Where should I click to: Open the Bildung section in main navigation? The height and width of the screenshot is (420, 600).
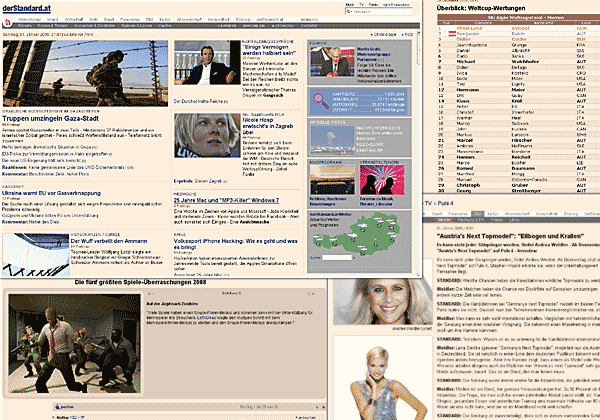tap(243, 19)
